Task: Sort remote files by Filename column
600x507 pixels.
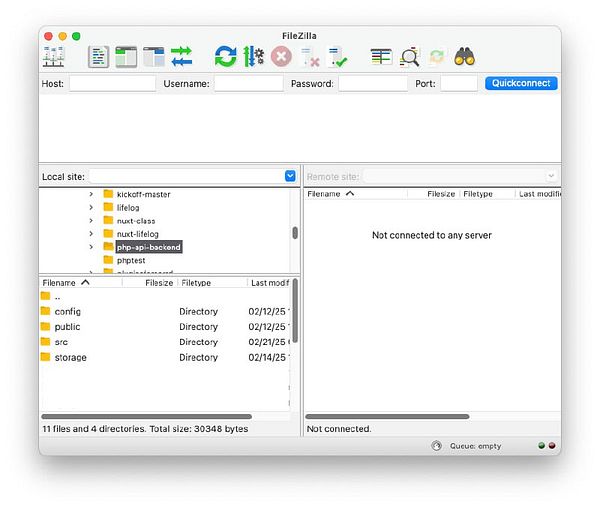Action: click(x=356, y=194)
